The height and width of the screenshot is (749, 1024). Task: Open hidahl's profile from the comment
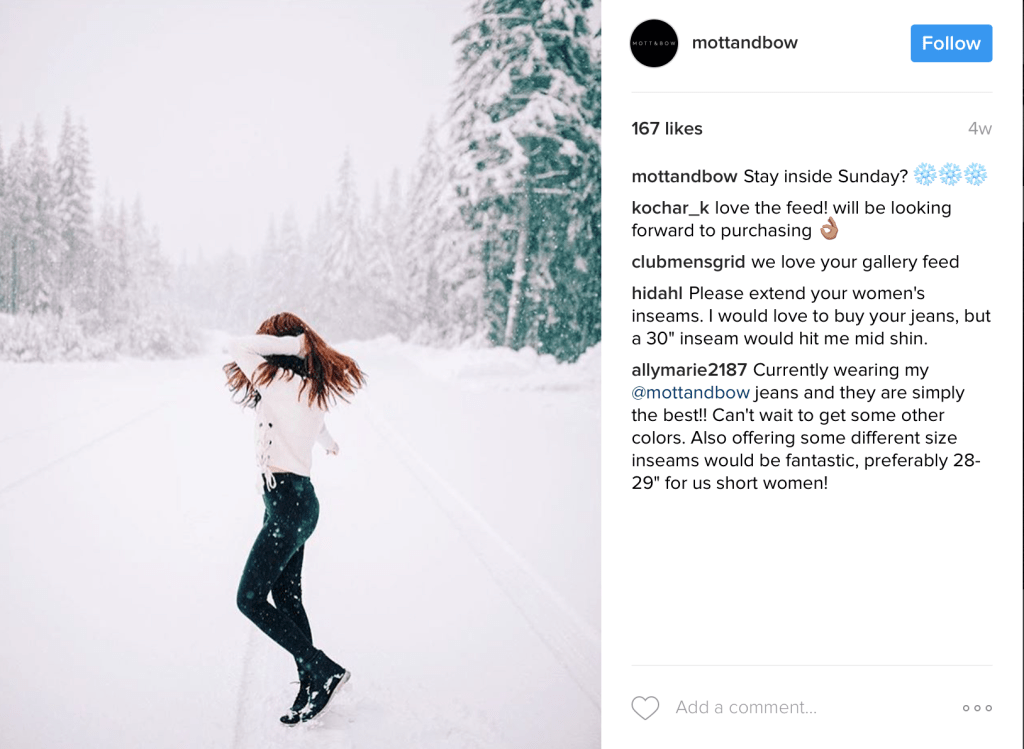coord(657,294)
